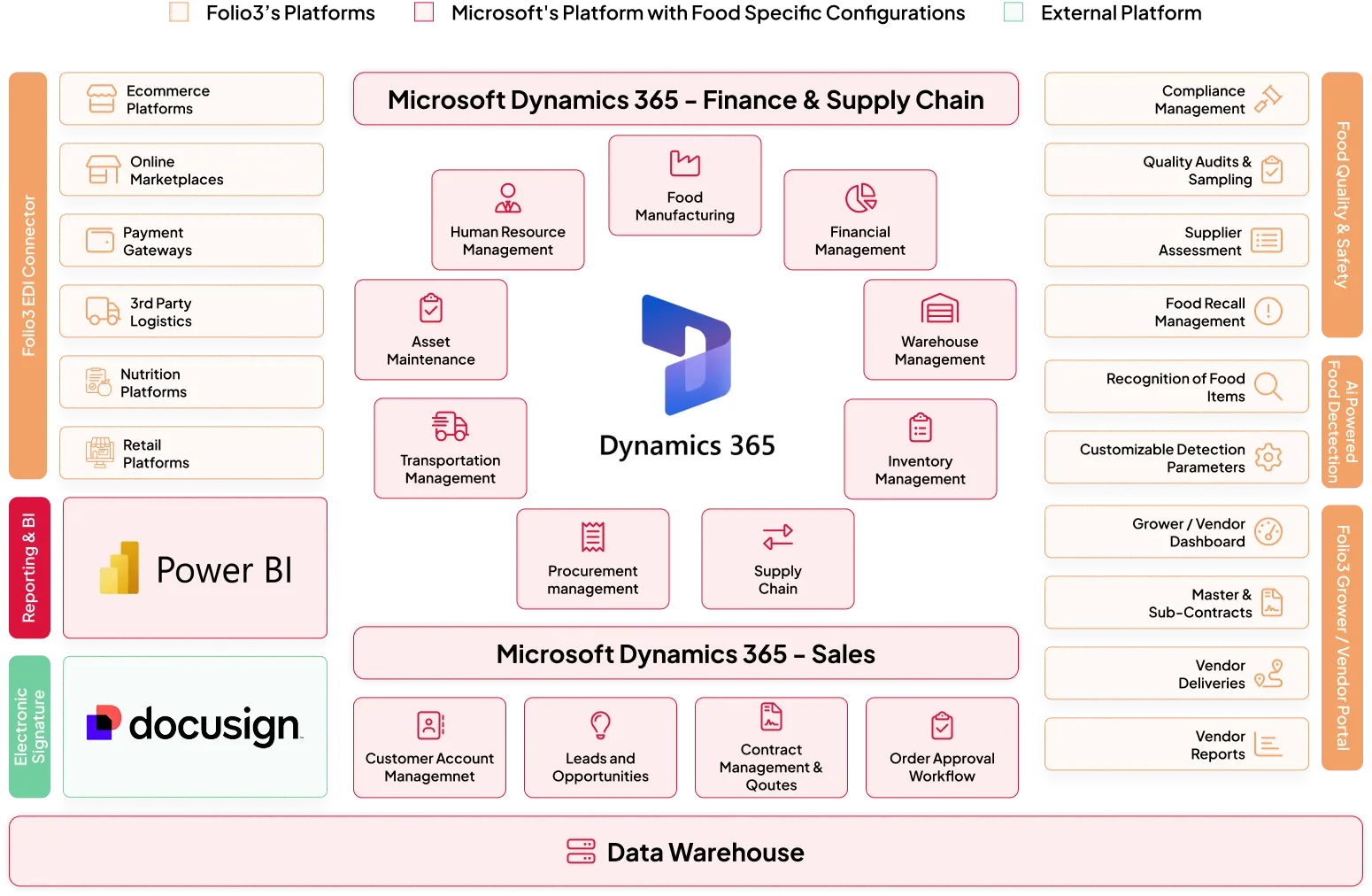Click the Food Manufacturing factory icon

point(685,164)
